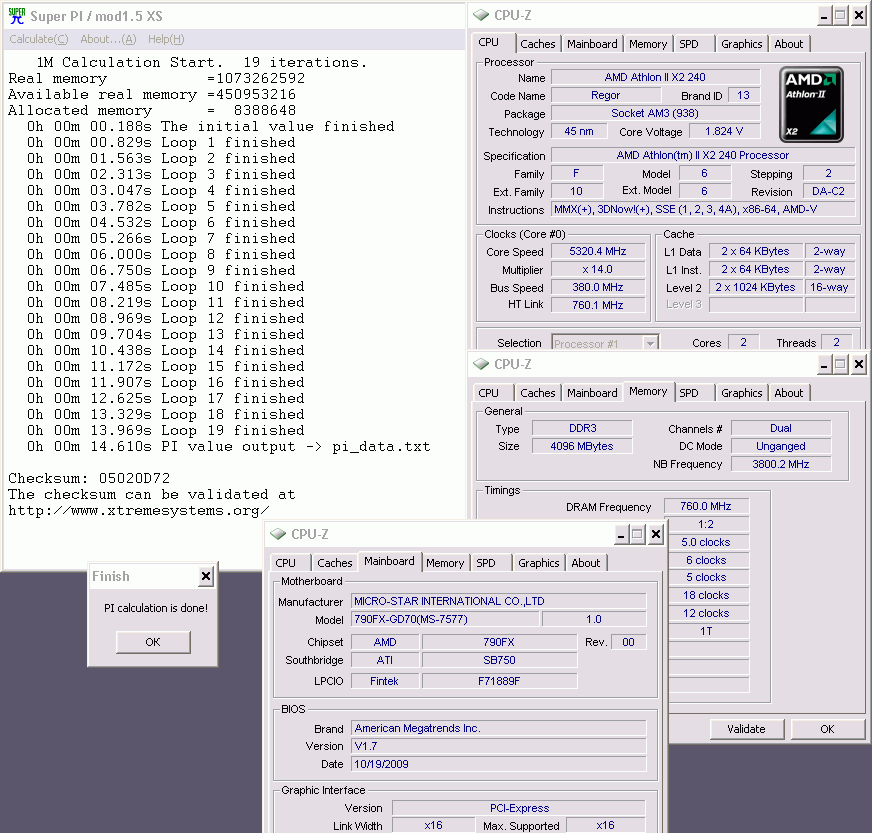This screenshot has height=833, width=872.
Task: Click the Bus Speed 380.0 MHz value
Action: [598, 287]
